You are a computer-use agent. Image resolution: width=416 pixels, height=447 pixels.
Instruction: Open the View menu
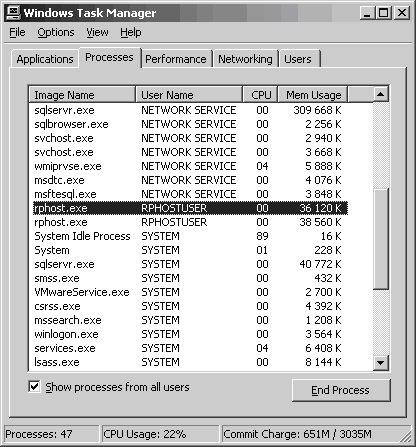pos(97,32)
